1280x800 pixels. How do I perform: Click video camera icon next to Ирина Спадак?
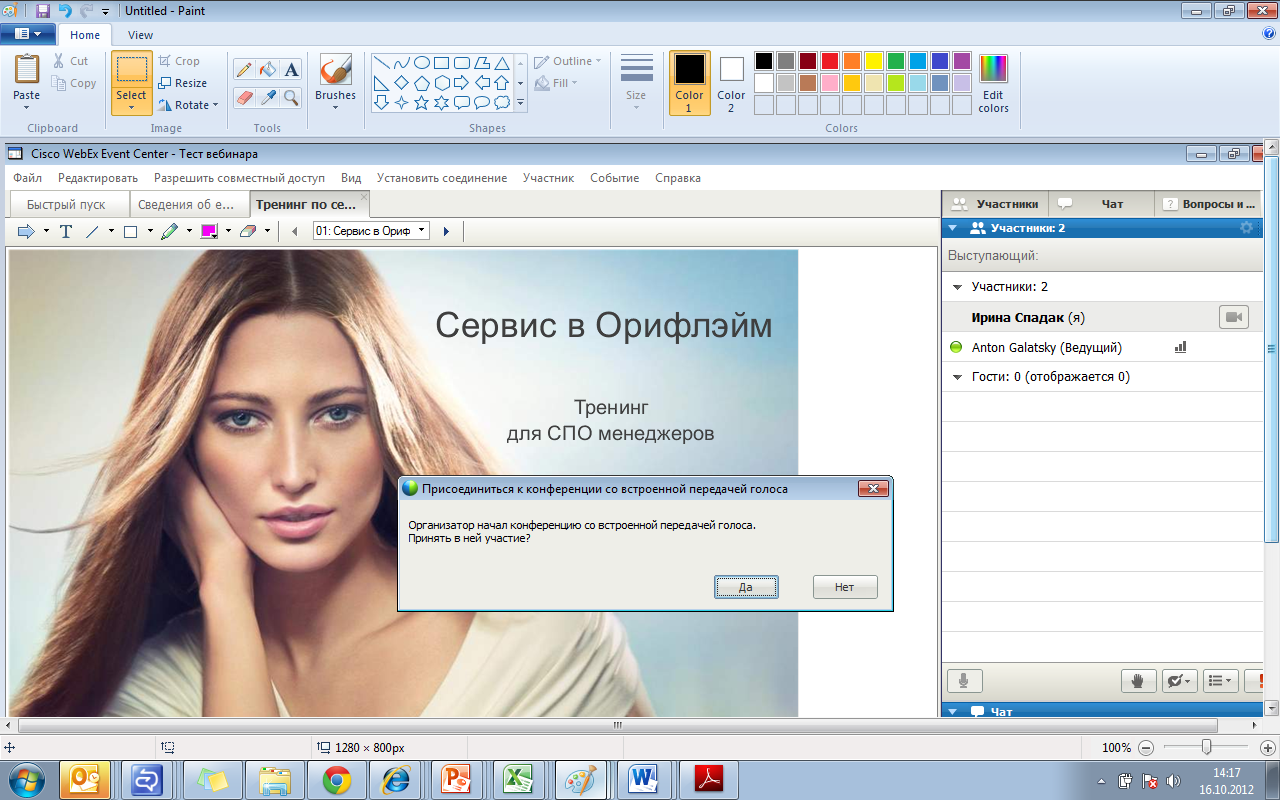(1234, 317)
